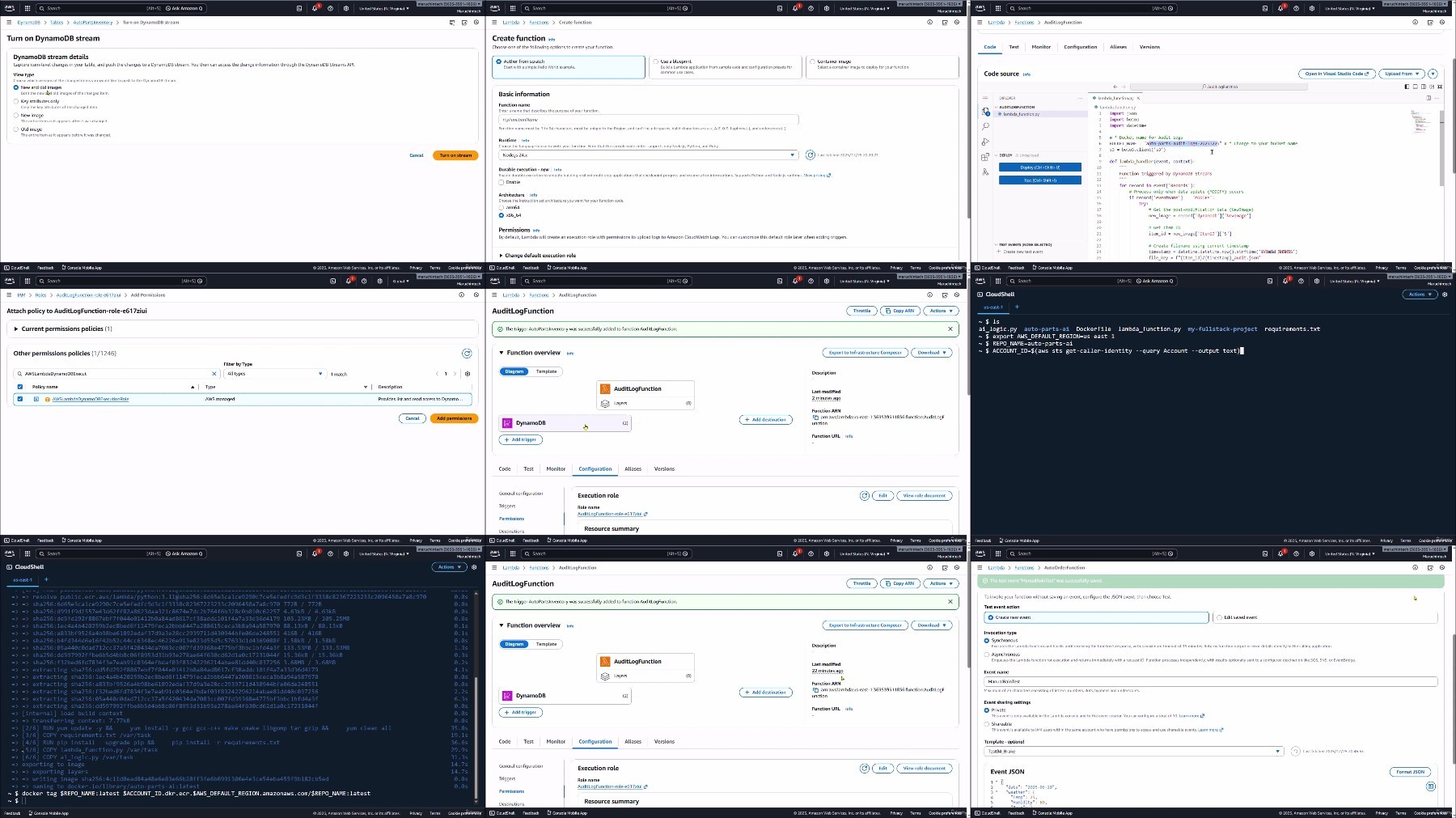The image size is (1456, 818).
Task: Open the Runtime dropdown on Create function page
Action: pyautogui.click(x=649, y=155)
